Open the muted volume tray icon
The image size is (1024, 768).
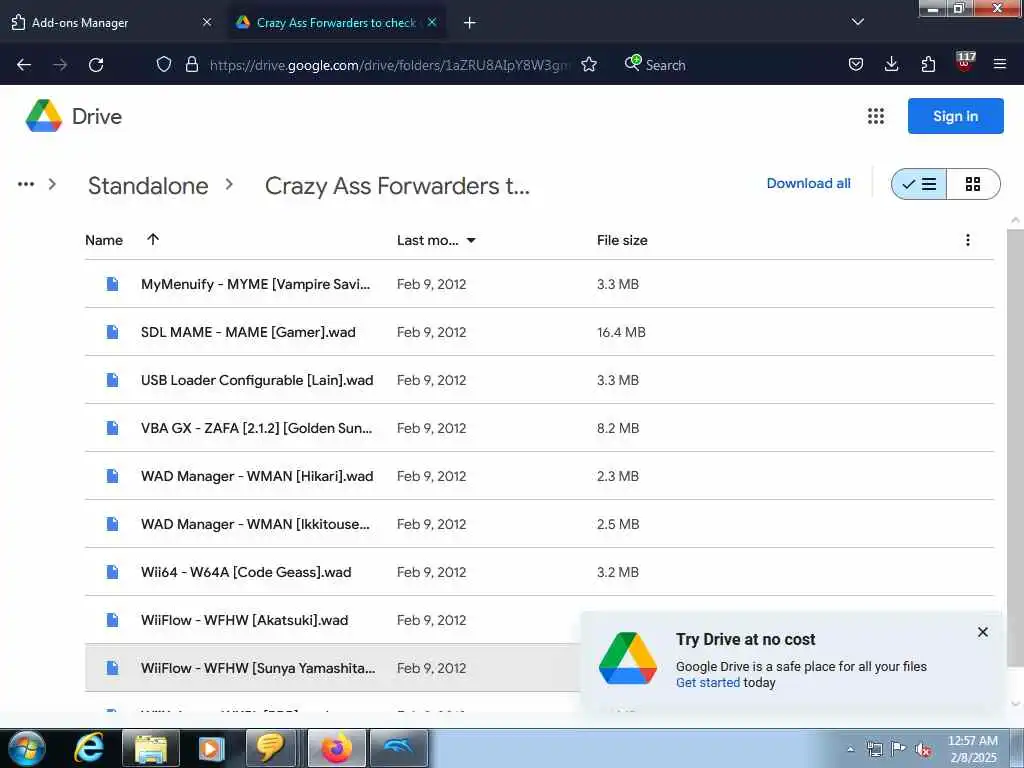pos(923,749)
